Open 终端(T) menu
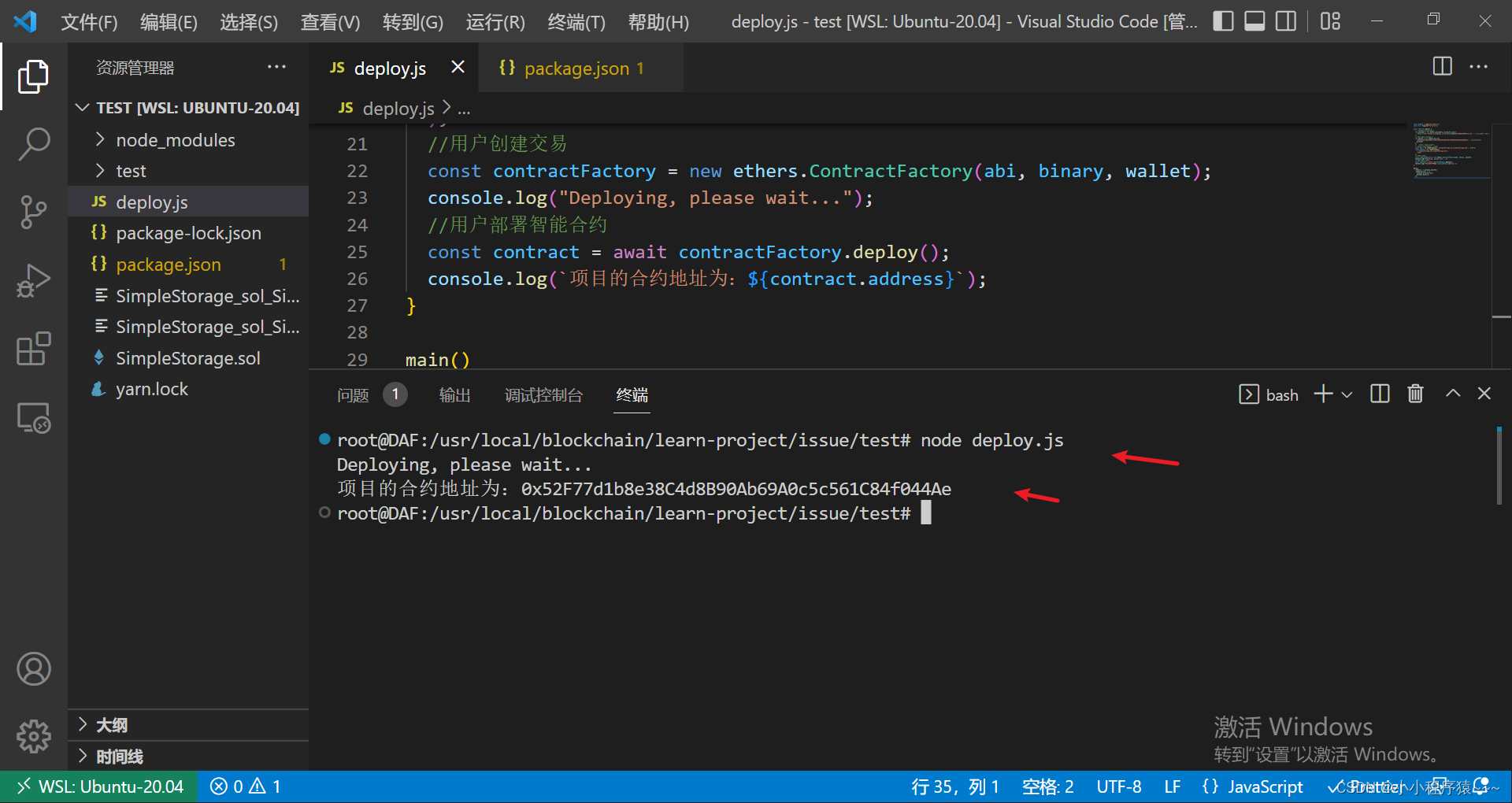This screenshot has width=1512, height=803. (576, 22)
